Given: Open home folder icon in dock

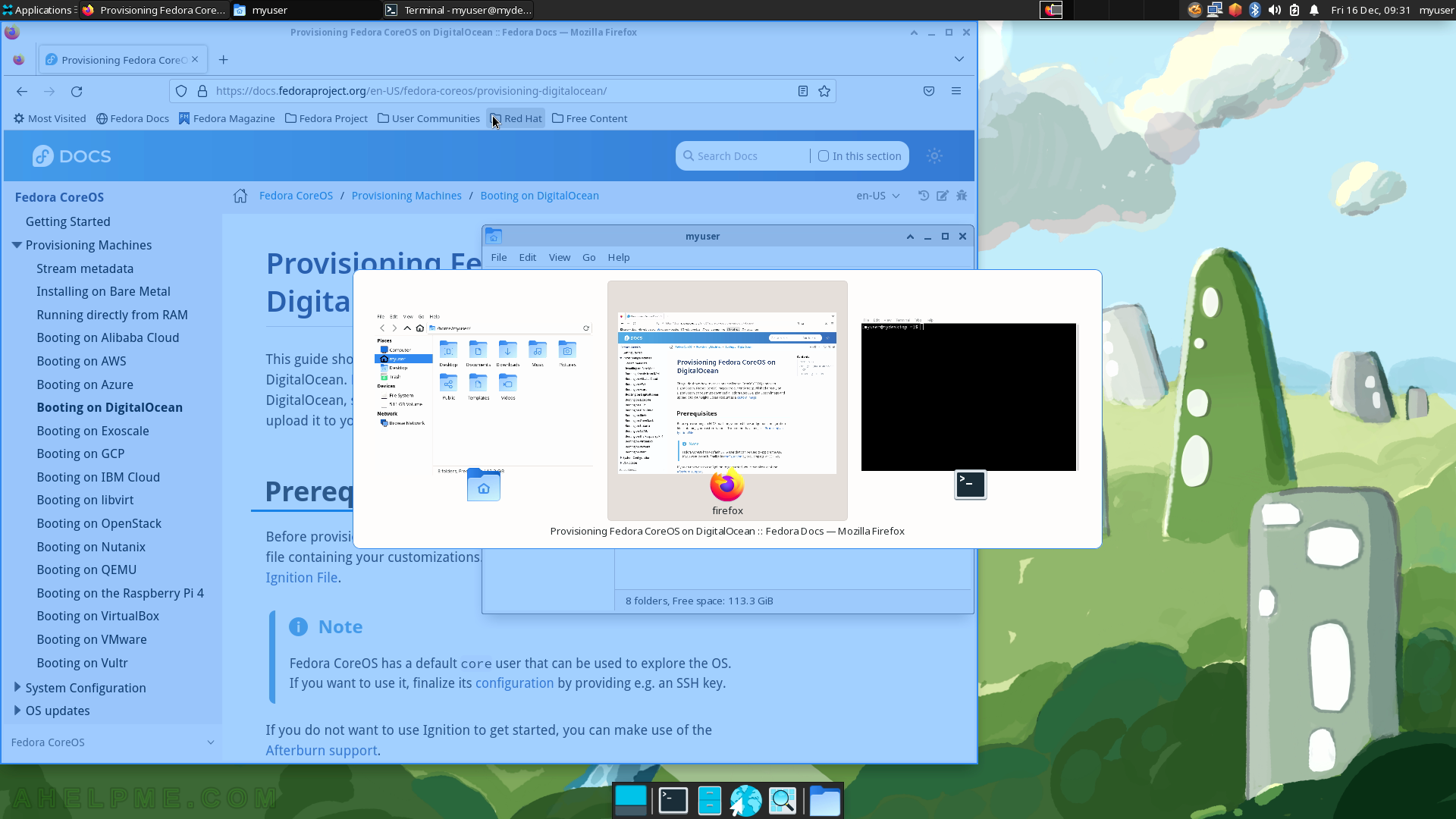Looking at the screenshot, I should point(824,801).
